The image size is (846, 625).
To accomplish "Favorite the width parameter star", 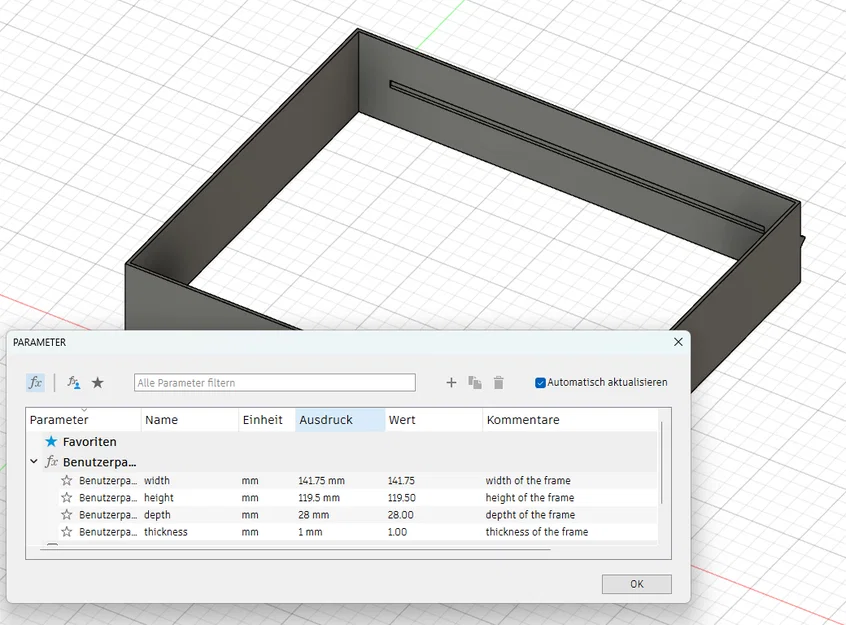I will pyautogui.click(x=66, y=480).
